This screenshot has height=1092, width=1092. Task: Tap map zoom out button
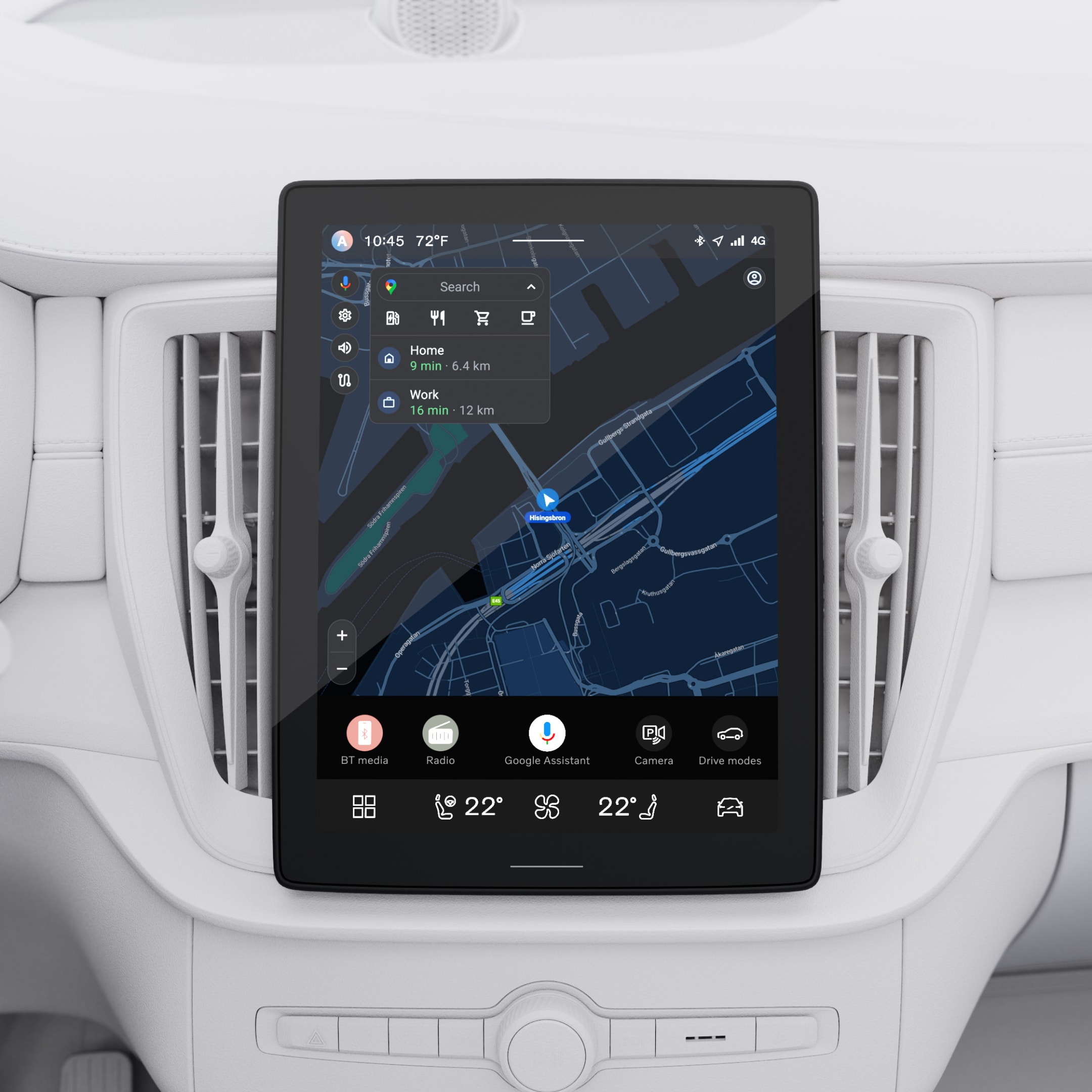tap(340, 672)
